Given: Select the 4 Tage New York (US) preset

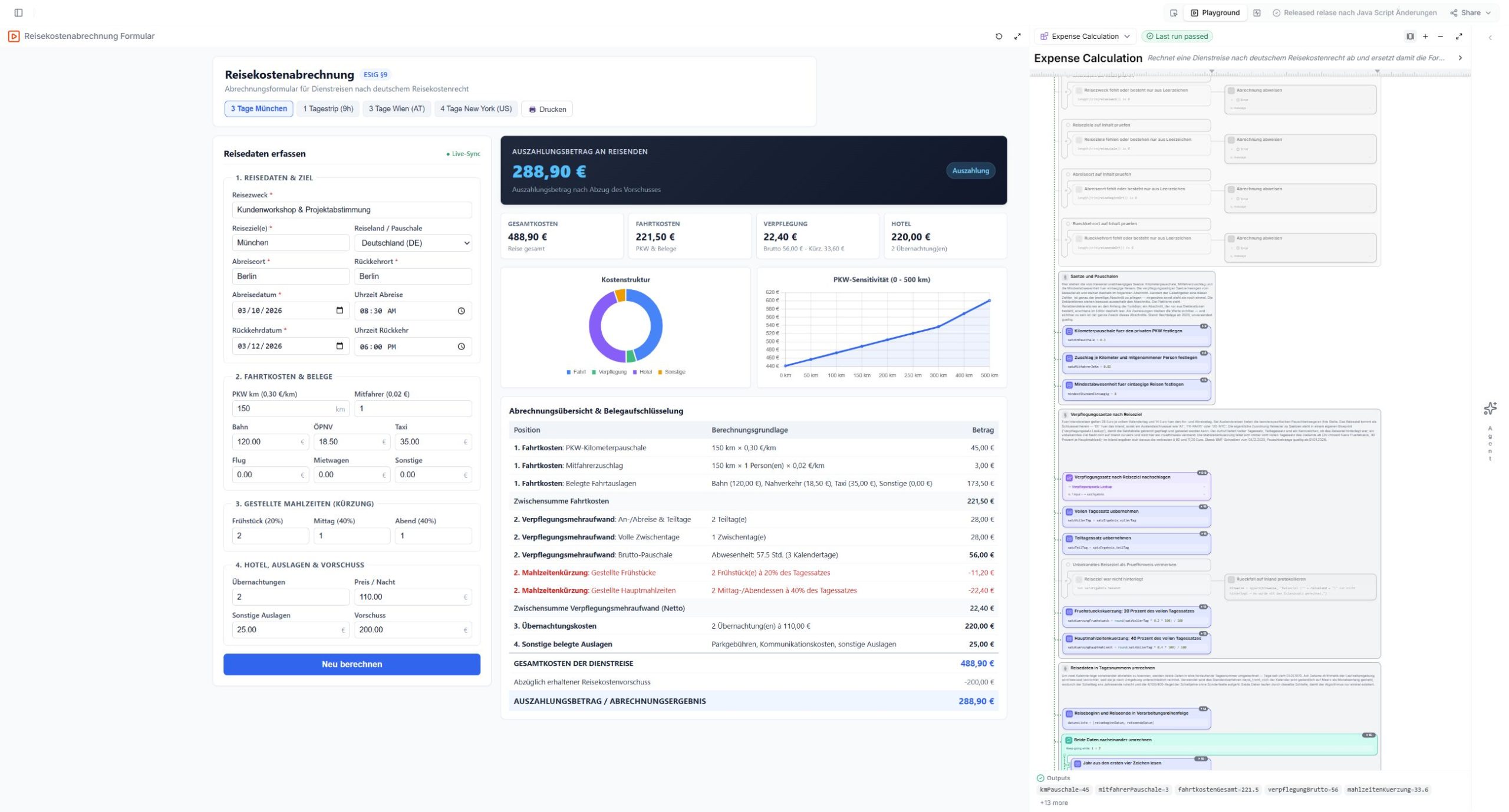Looking at the screenshot, I should tap(476, 109).
